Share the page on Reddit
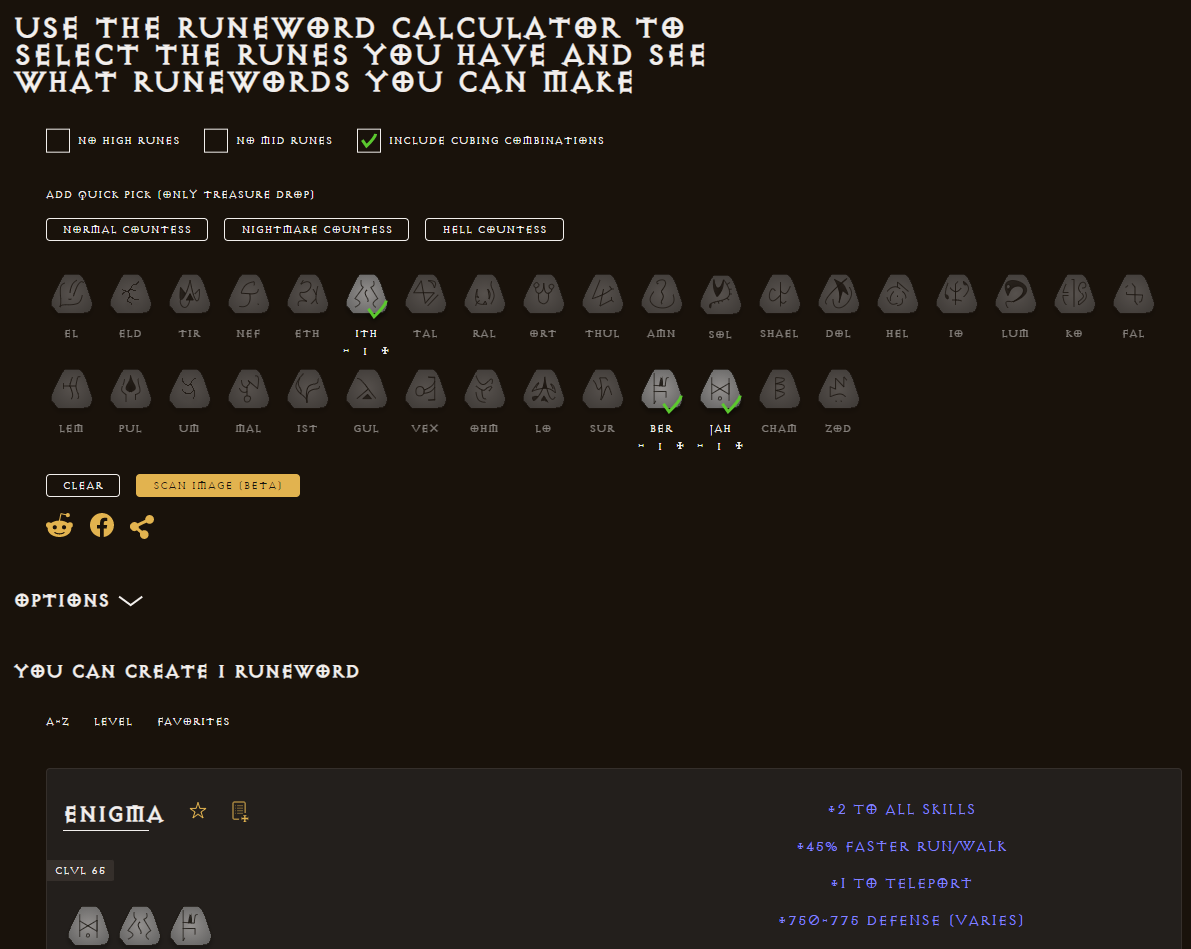Image resolution: width=1191 pixels, height=949 pixels. [x=60, y=526]
